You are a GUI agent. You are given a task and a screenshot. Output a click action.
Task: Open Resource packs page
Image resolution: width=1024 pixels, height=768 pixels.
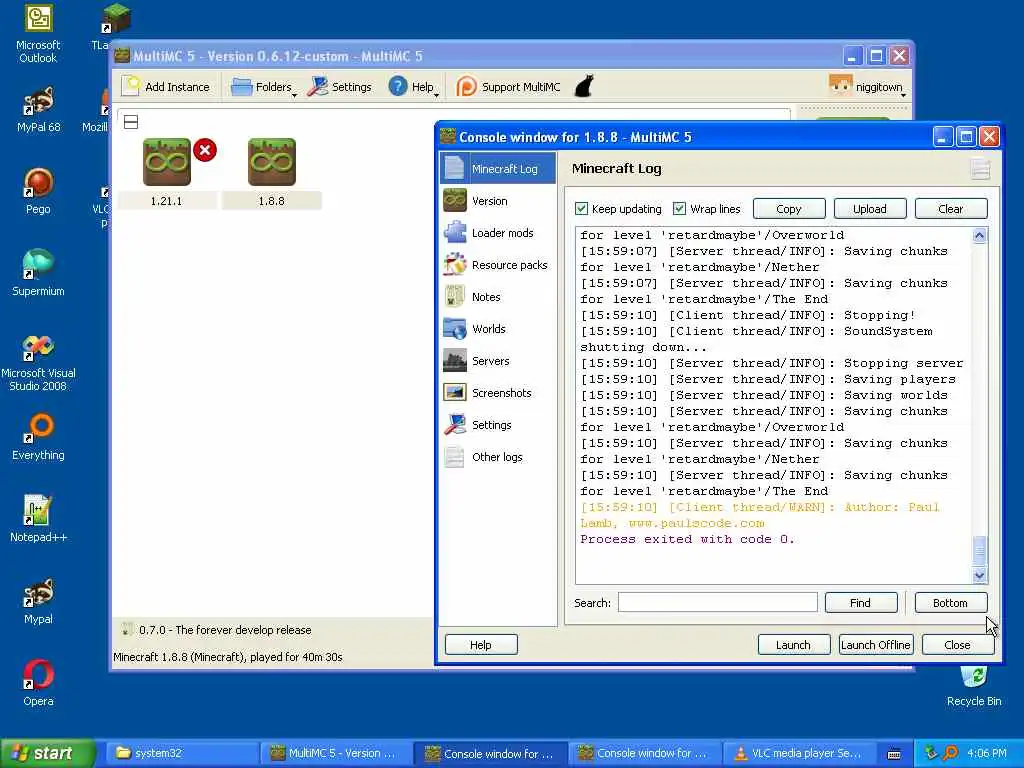point(498,264)
